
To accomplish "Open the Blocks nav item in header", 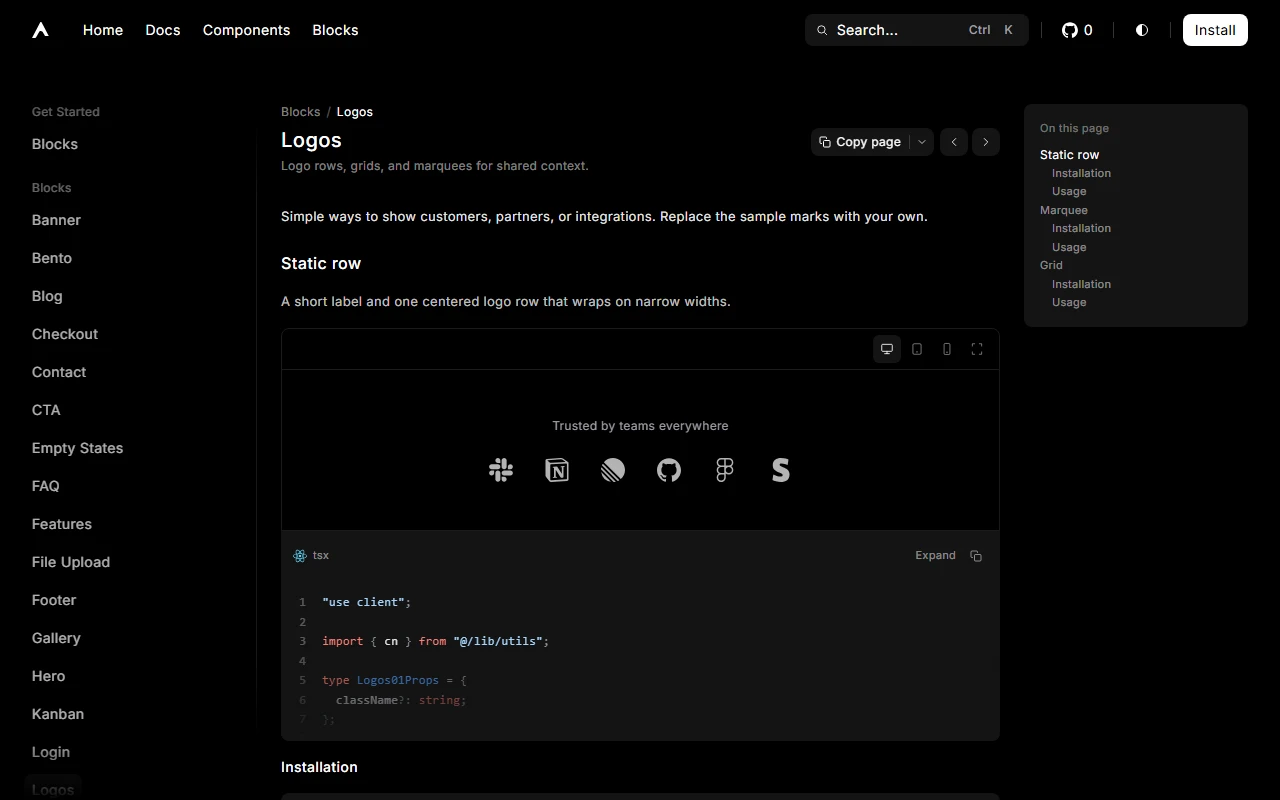I will [335, 30].
